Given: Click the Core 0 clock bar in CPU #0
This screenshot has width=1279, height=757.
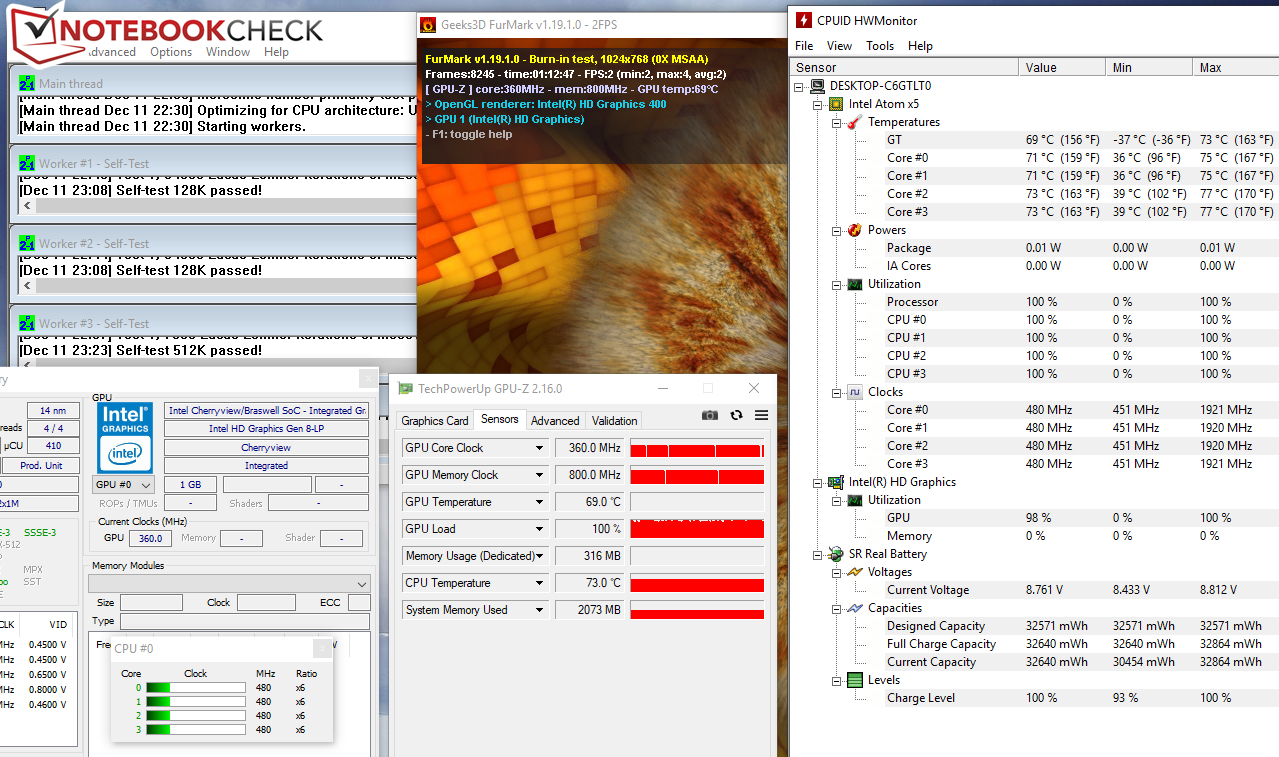Looking at the screenshot, I should pyautogui.click(x=195, y=687).
